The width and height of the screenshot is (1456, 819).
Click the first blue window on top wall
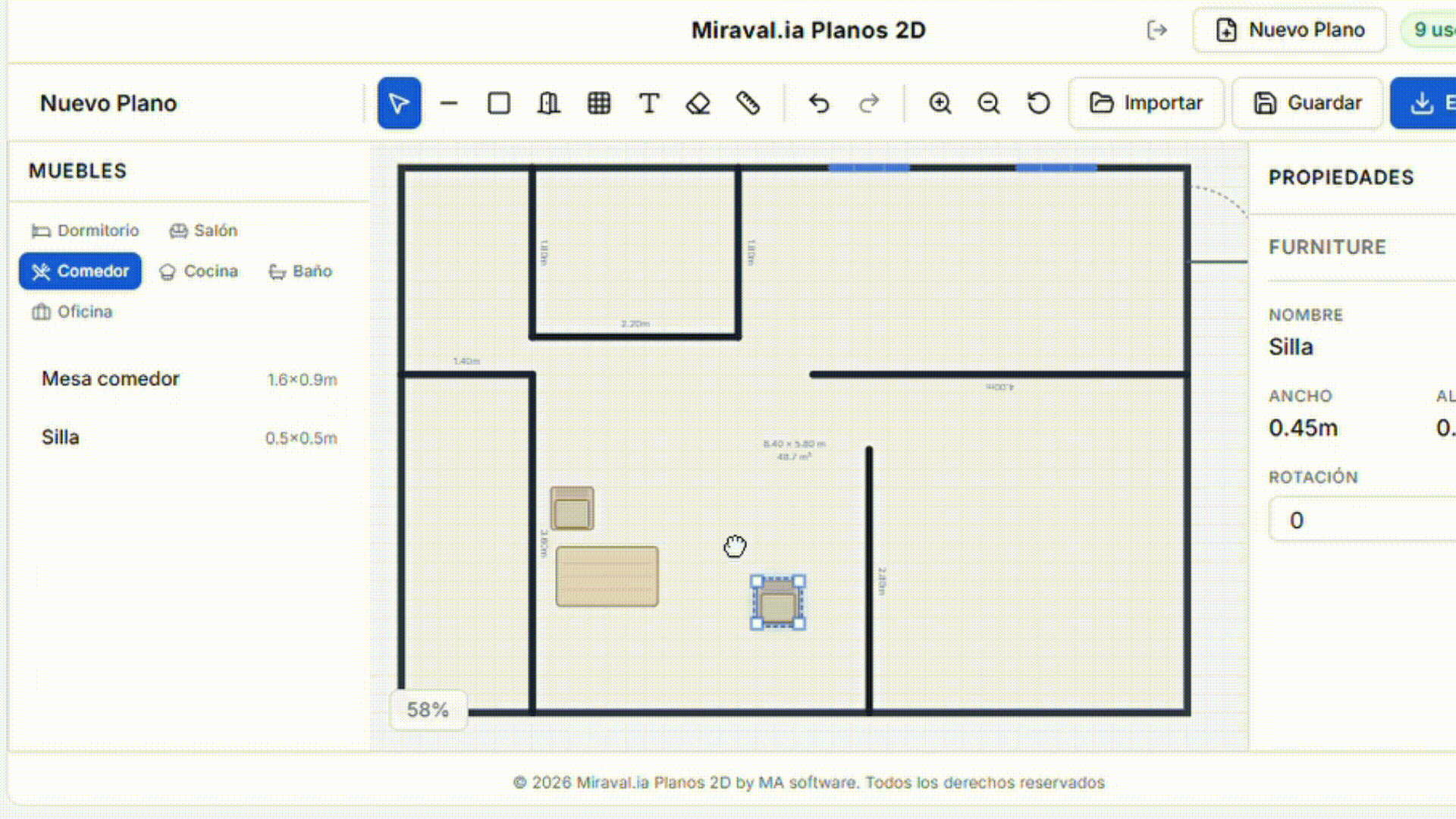tap(869, 167)
